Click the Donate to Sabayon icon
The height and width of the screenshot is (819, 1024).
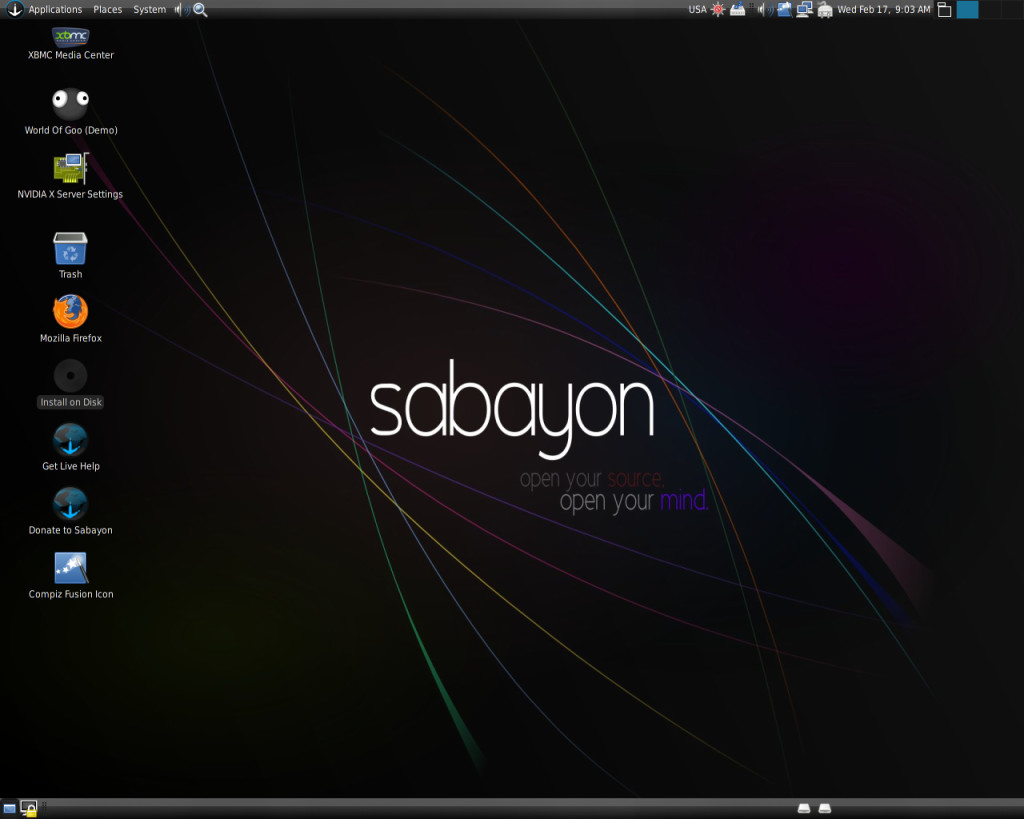pyautogui.click(x=70, y=504)
